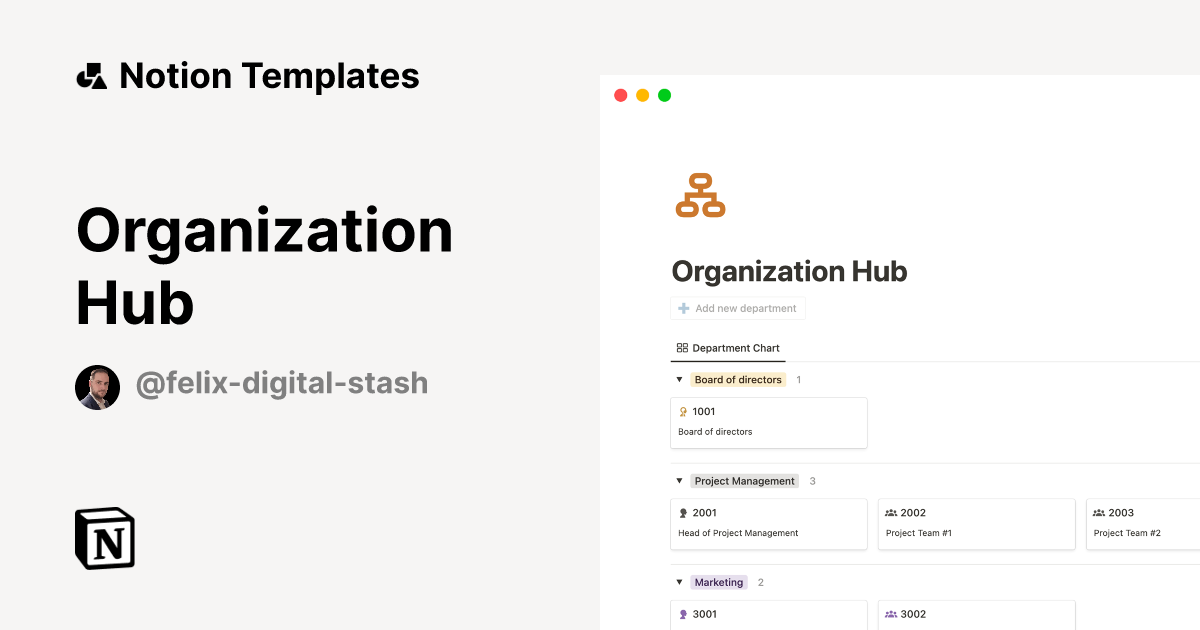Viewport: 1200px width, 630px height.
Task: Click the plus icon on Add new department
Action: coord(682,307)
